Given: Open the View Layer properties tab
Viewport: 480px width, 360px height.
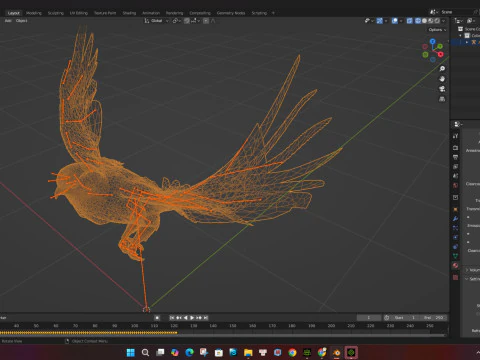Looking at the screenshot, I should point(456,166).
